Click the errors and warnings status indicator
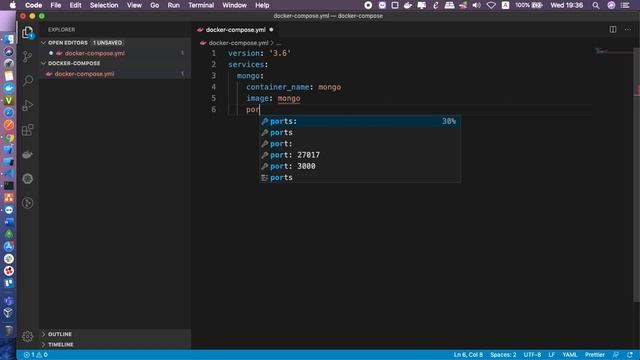 pos(36,355)
